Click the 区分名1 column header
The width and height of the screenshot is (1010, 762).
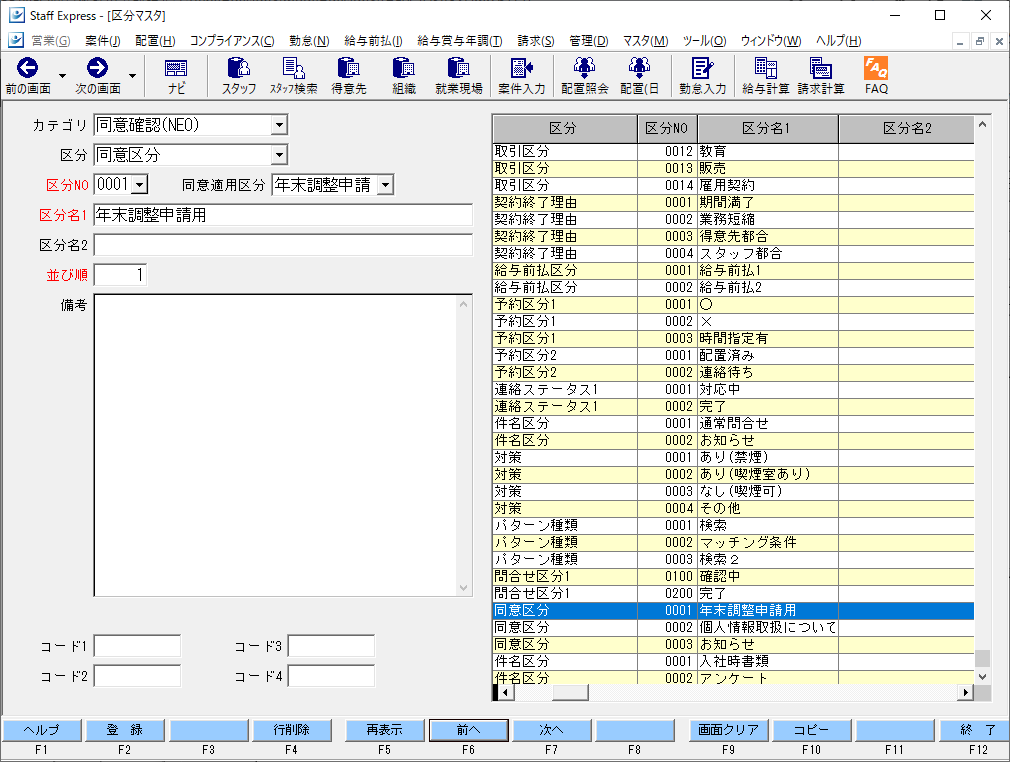point(768,128)
